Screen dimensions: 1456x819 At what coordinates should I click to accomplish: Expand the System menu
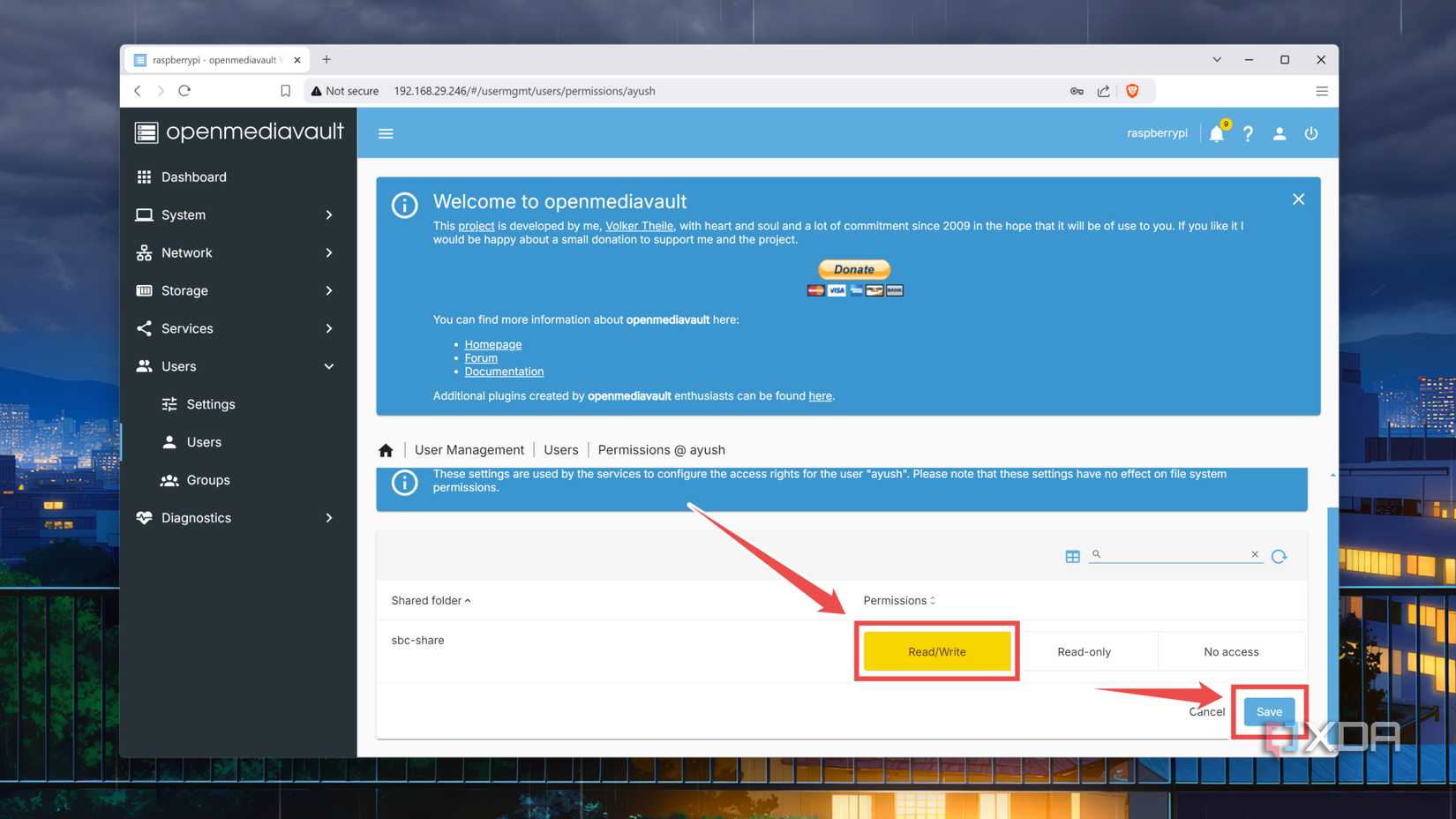tap(237, 214)
